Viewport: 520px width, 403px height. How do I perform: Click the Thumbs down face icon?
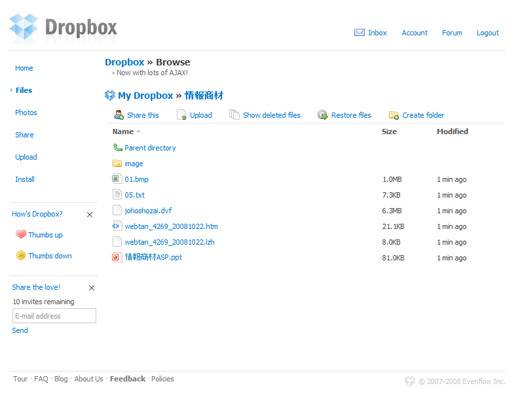coord(21,255)
